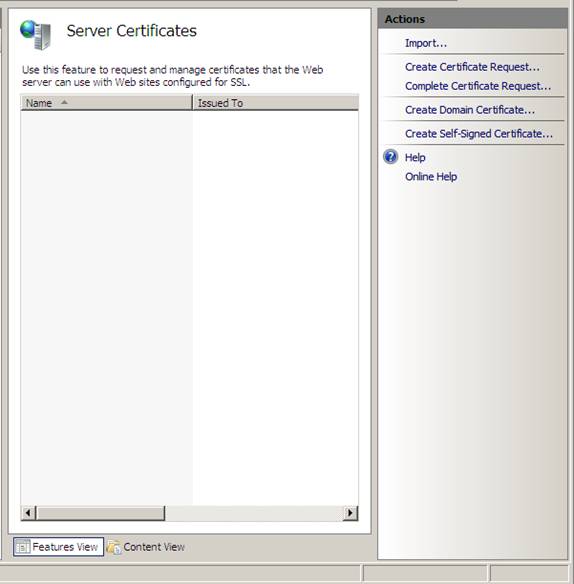
Task: Sort certificates by Name column header
Action: (x=107, y=102)
